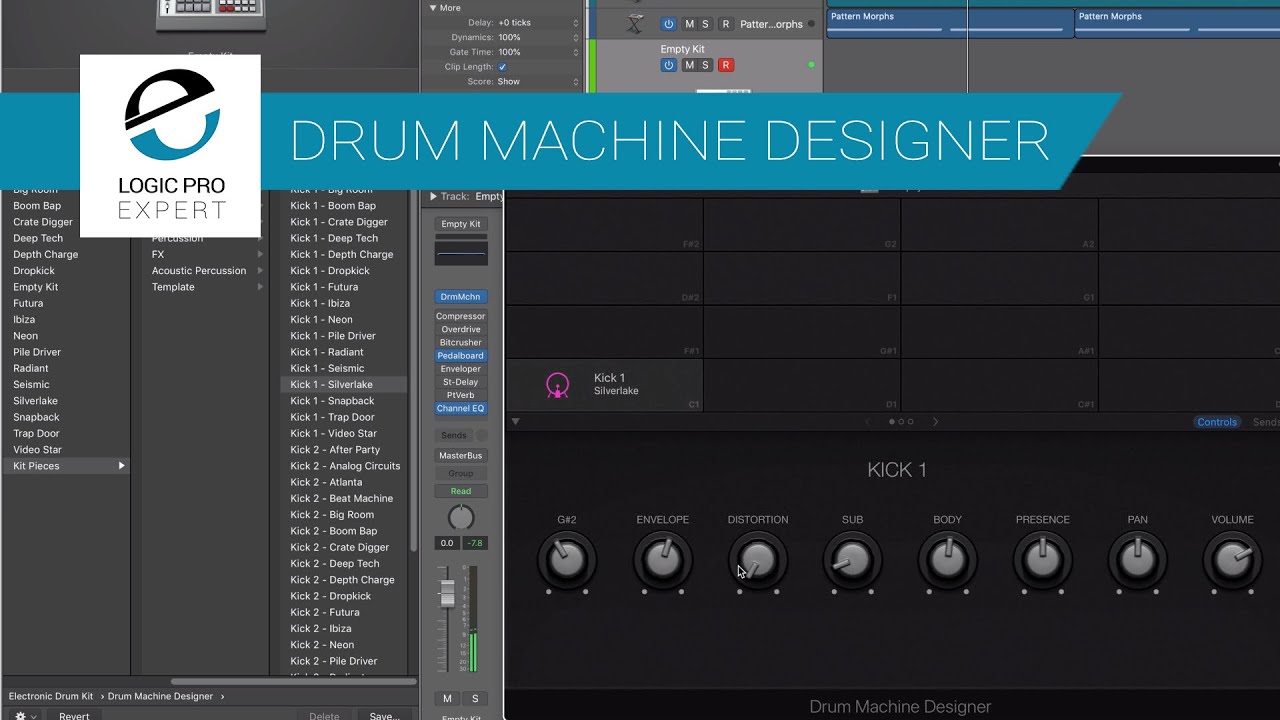The image size is (1280, 720).
Task: Click the Empty Kit setting button in channel strip
Action: click(461, 224)
